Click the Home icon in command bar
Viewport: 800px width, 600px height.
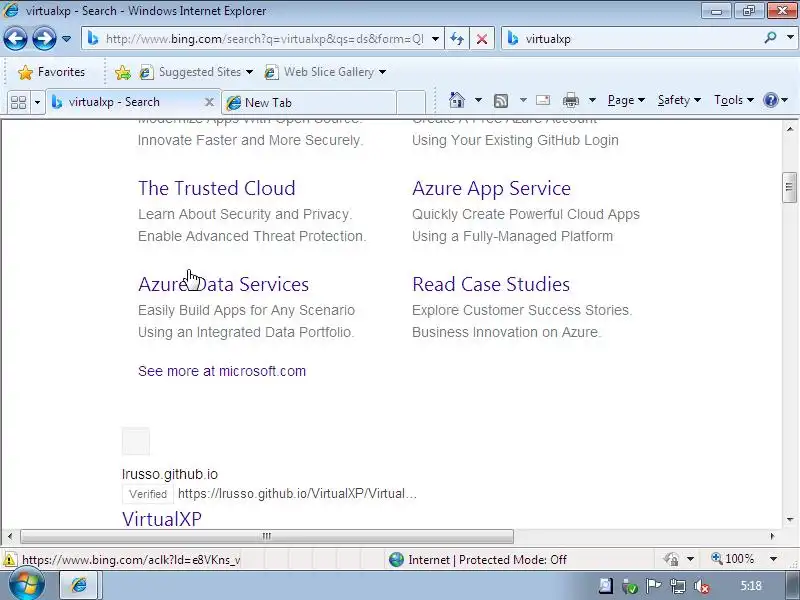tap(457, 100)
